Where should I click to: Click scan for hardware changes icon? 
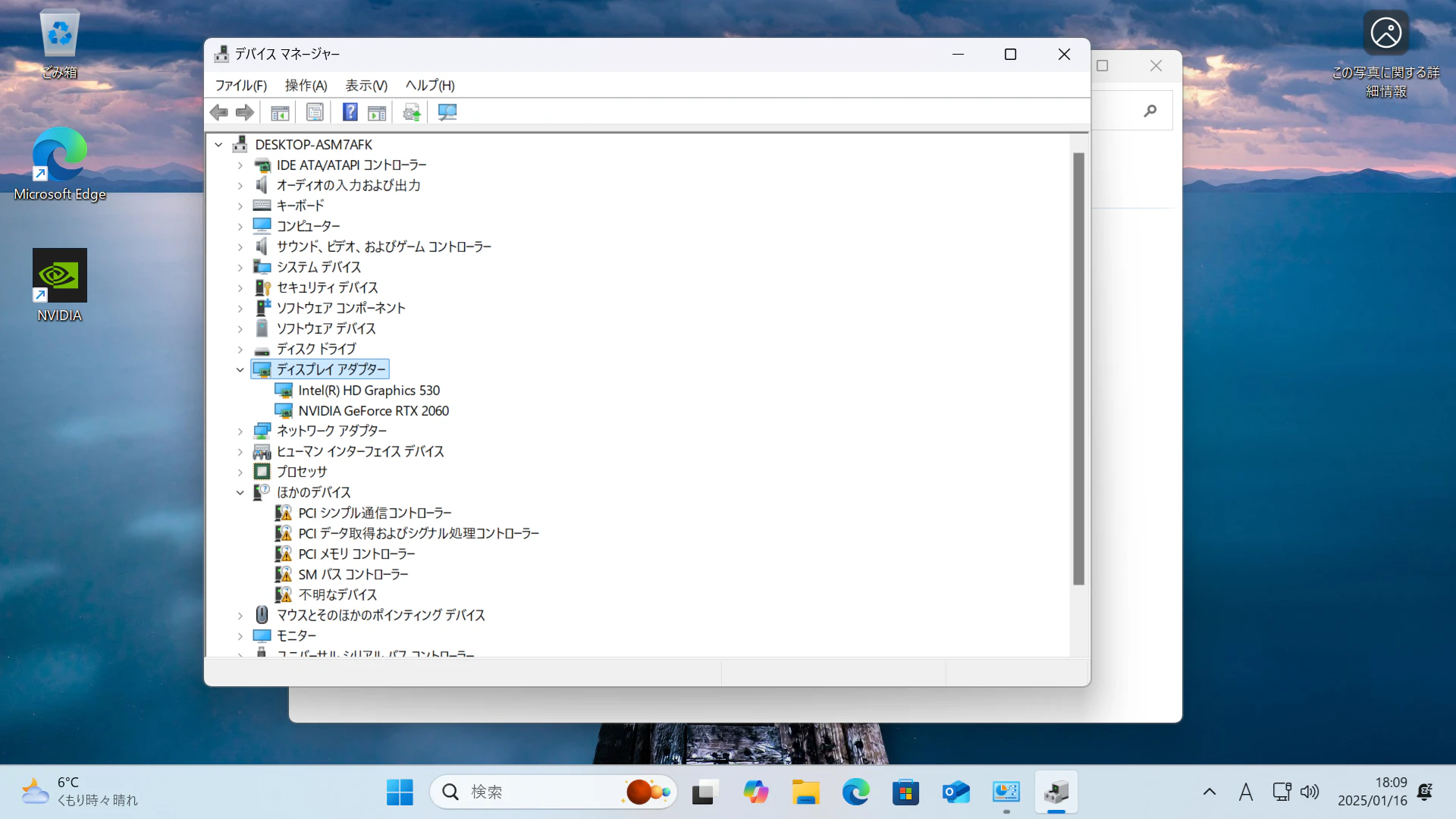447,113
